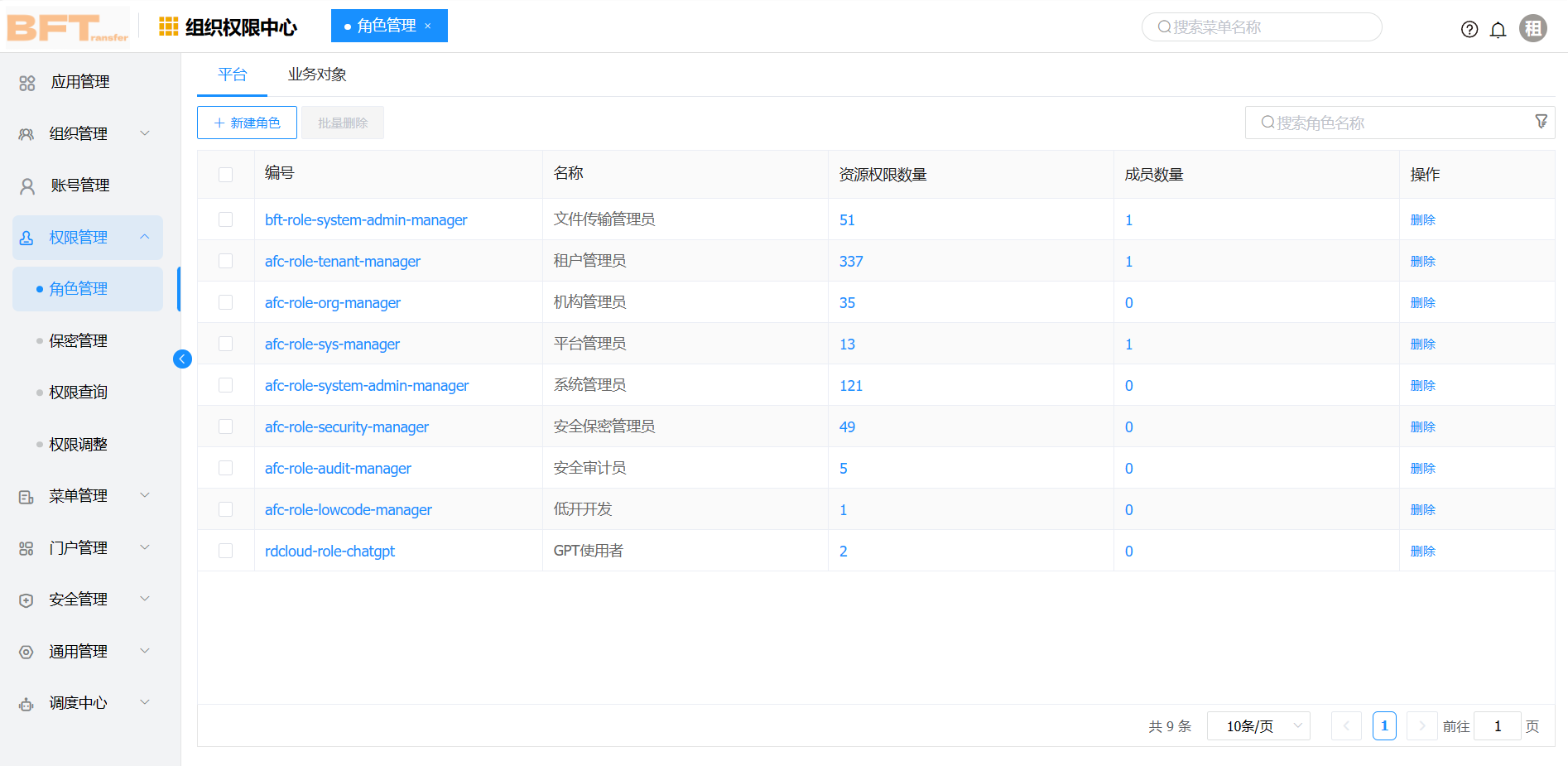Open the afc-role-org-manager role link
1568x766 pixels.
tap(332, 302)
